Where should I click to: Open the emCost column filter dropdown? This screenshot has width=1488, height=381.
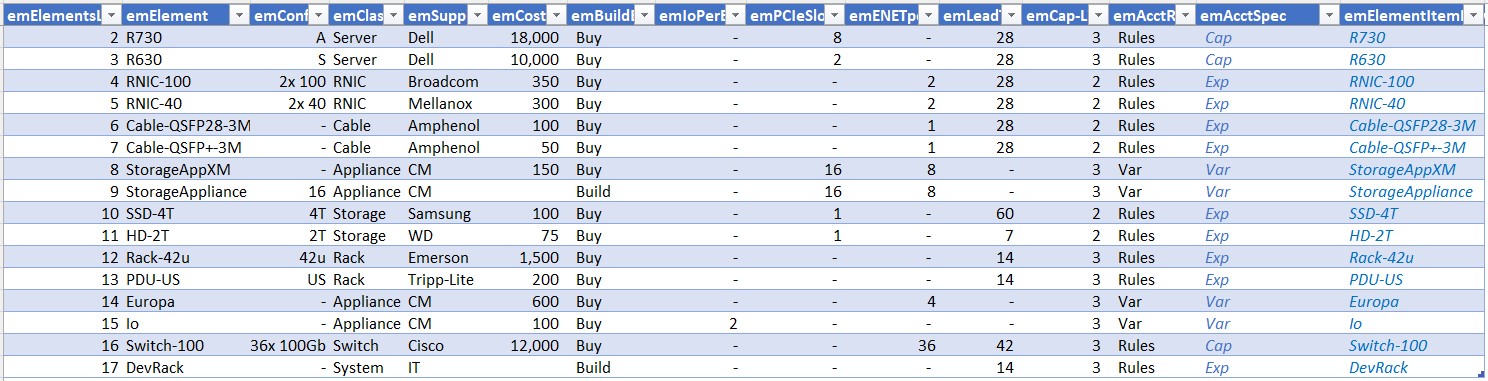(556, 16)
